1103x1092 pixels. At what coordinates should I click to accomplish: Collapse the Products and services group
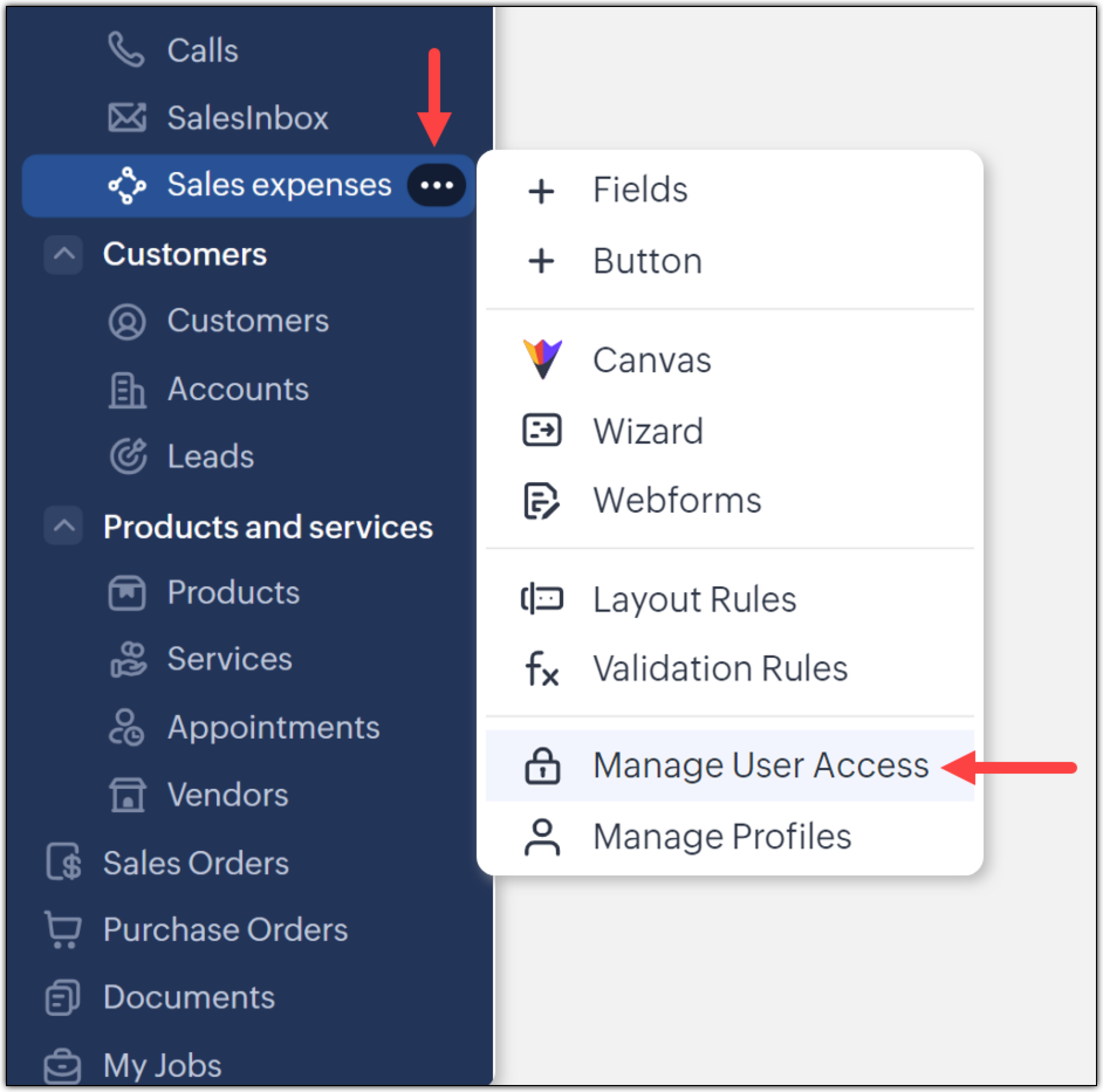pyautogui.click(x=64, y=526)
